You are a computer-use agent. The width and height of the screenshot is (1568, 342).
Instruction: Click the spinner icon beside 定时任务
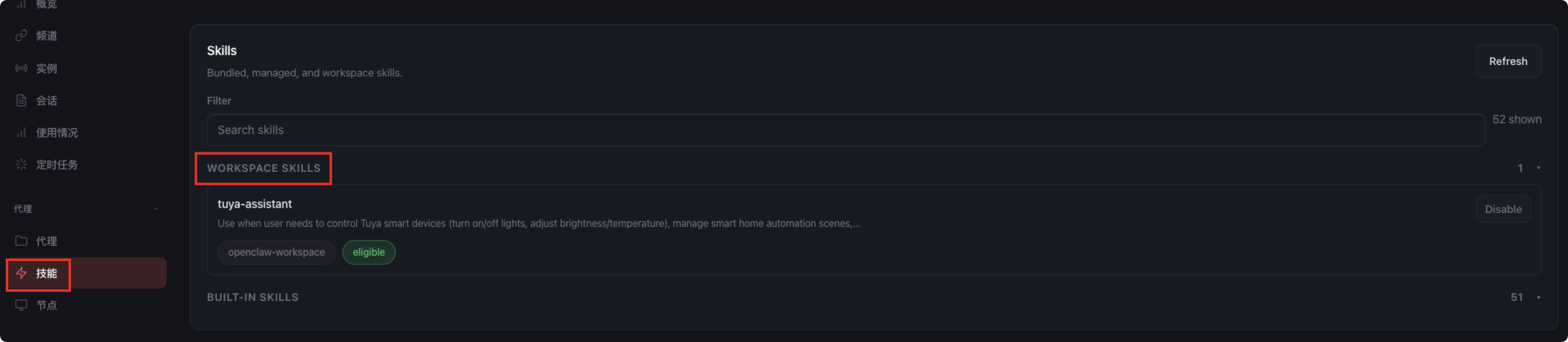coord(21,164)
